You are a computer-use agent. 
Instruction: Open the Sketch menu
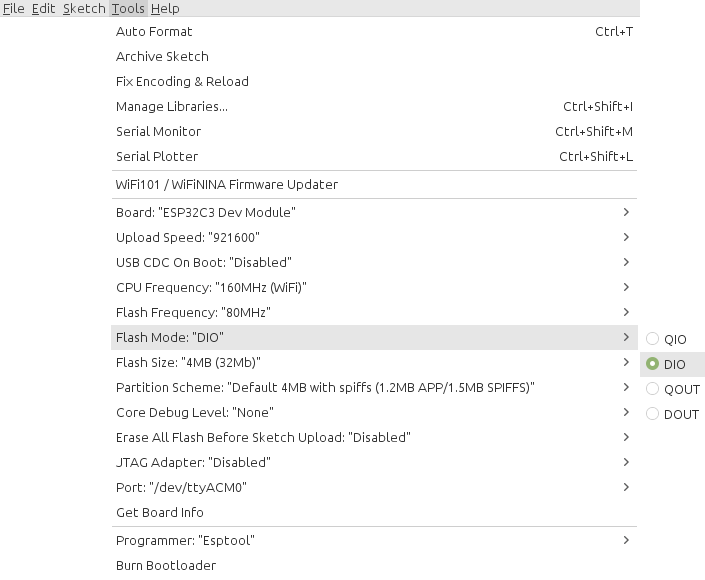point(84,9)
